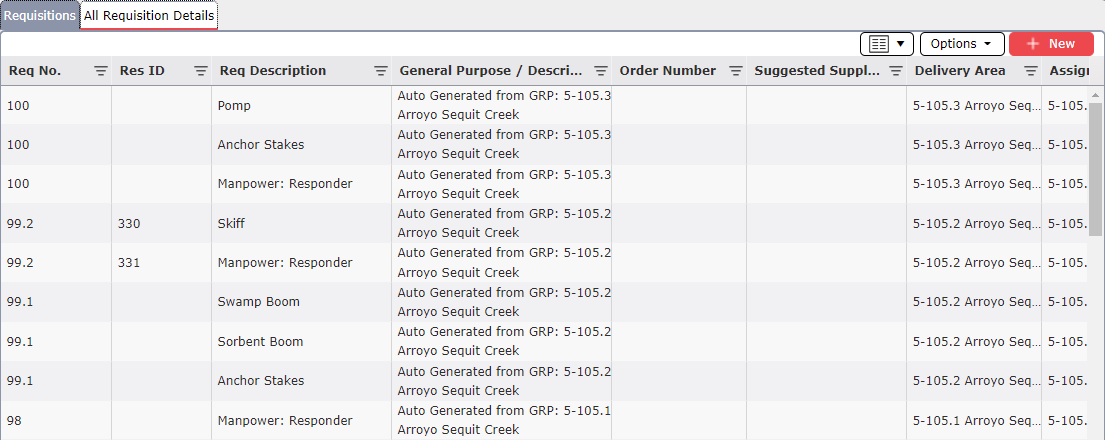Open the Suggested Supplier column filter menu

tap(896, 71)
